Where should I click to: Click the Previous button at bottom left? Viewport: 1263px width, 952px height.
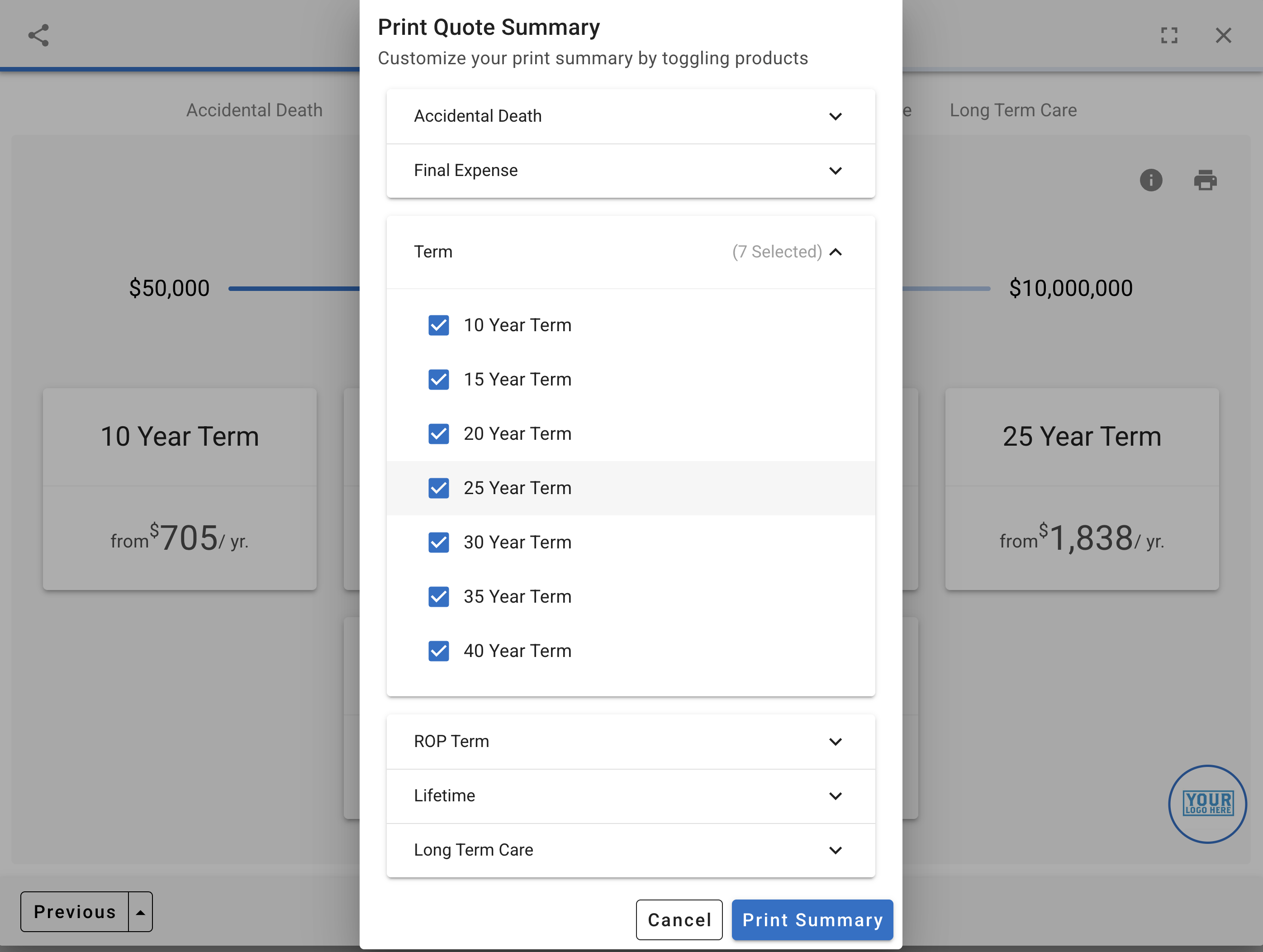click(75, 911)
